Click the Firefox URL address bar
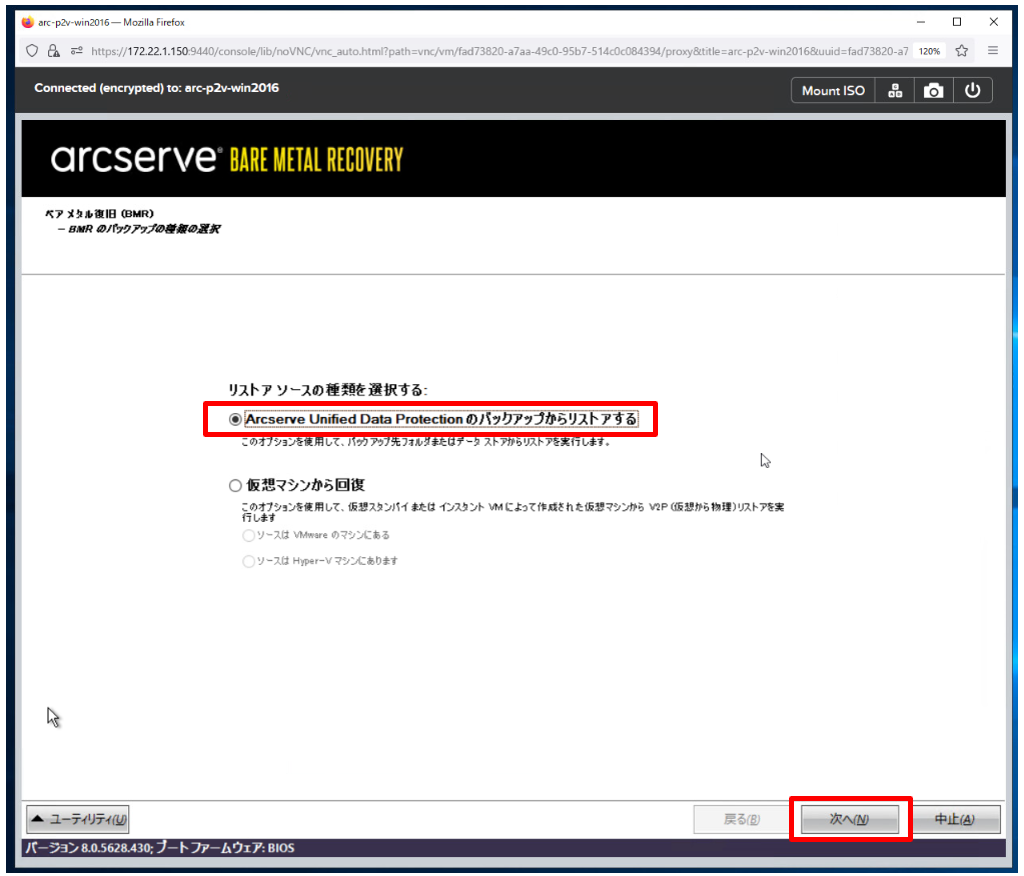Image resolution: width=1024 pixels, height=876 pixels. [499, 51]
